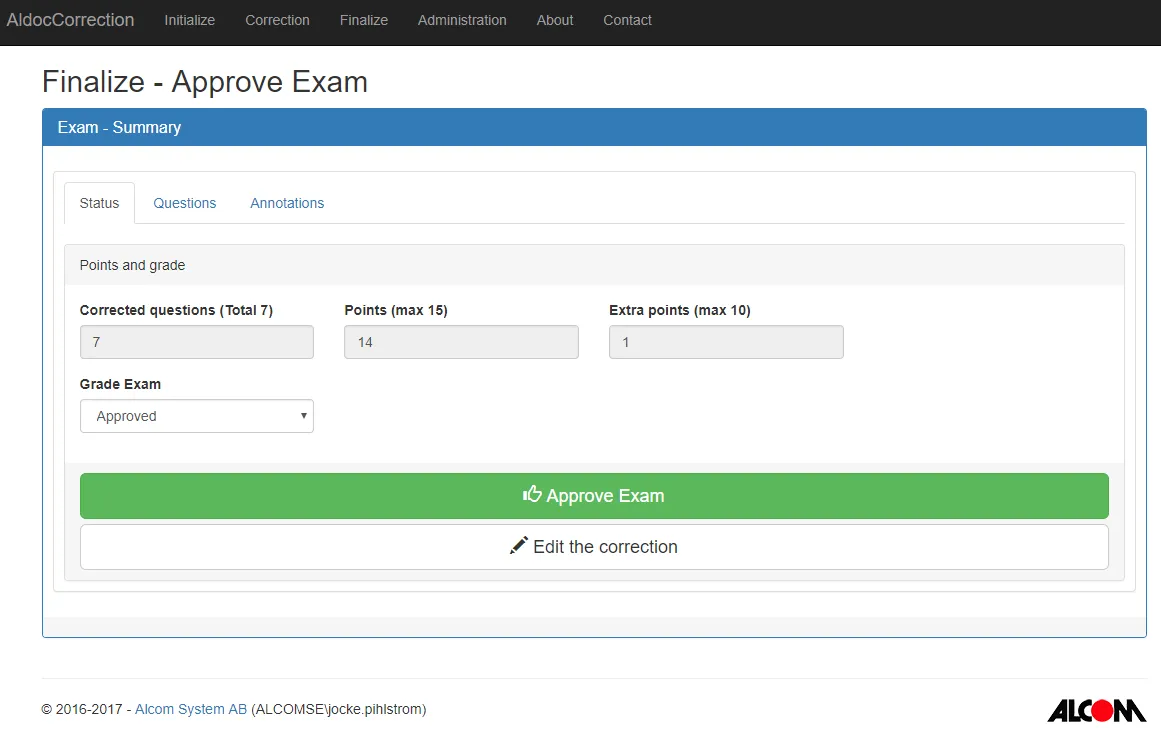Click the Finalize - Approve Exam page title
1161x740 pixels.
coord(204,81)
